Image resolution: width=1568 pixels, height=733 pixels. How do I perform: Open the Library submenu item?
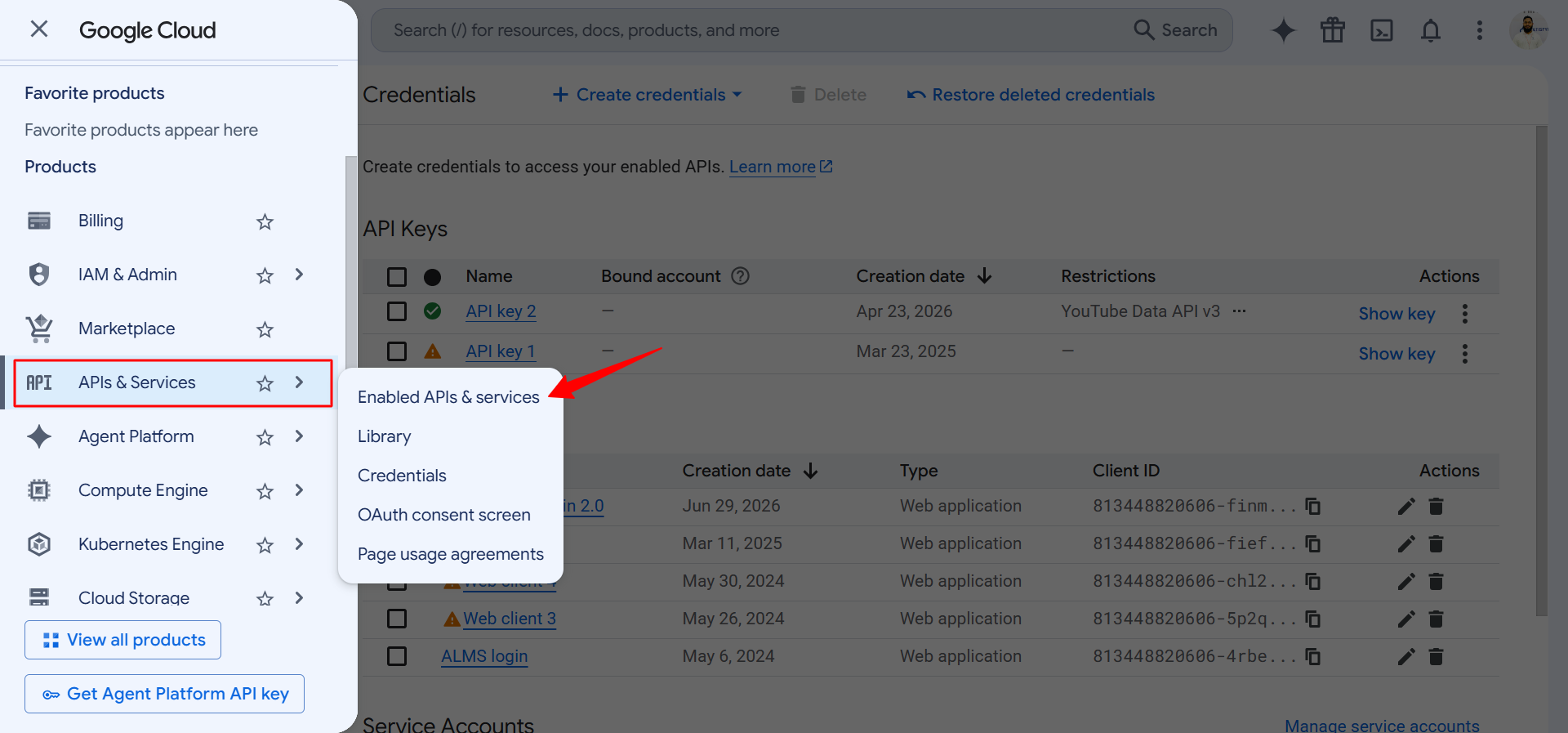[384, 436]
